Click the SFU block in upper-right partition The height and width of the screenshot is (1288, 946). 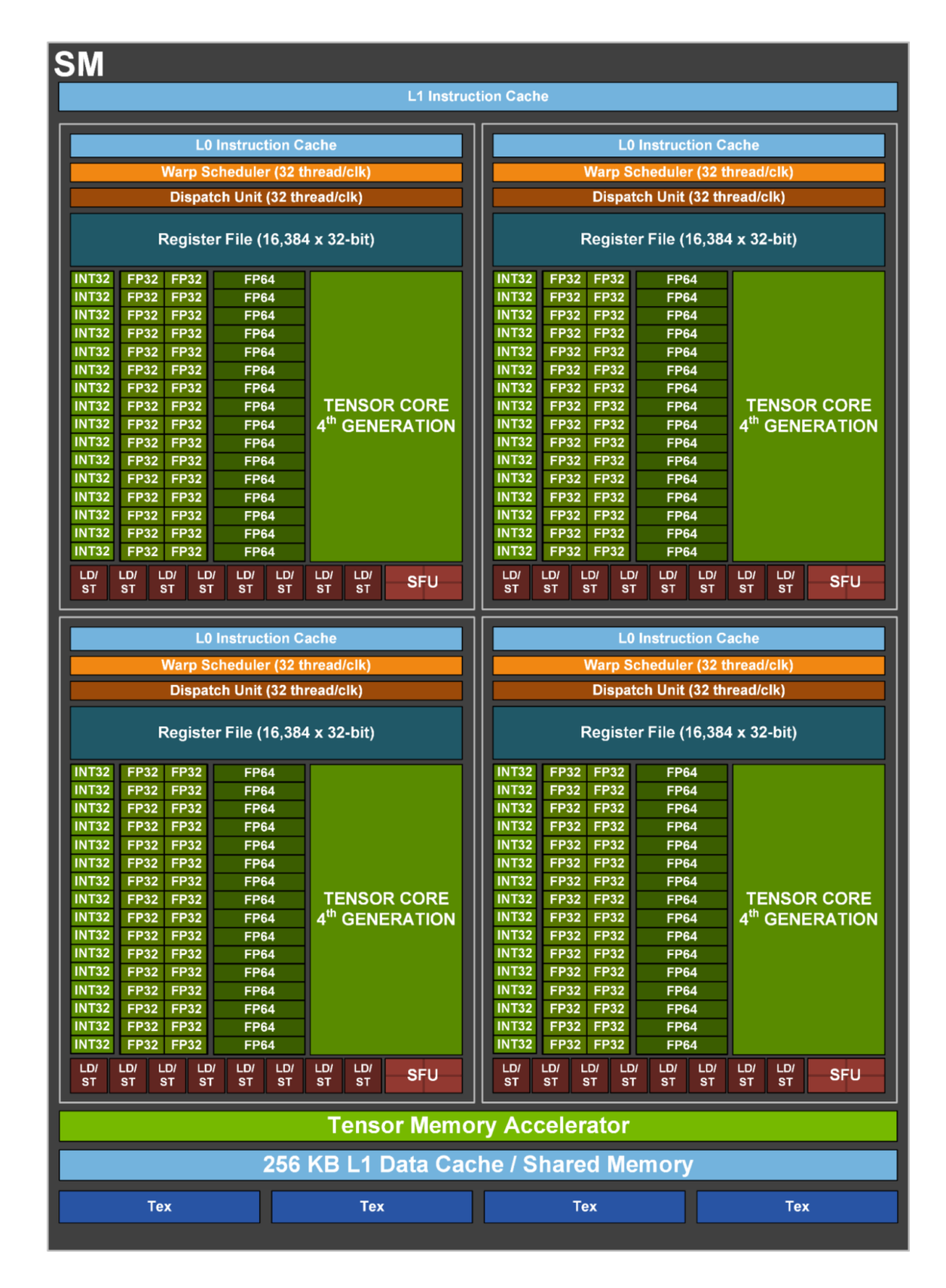846,582
